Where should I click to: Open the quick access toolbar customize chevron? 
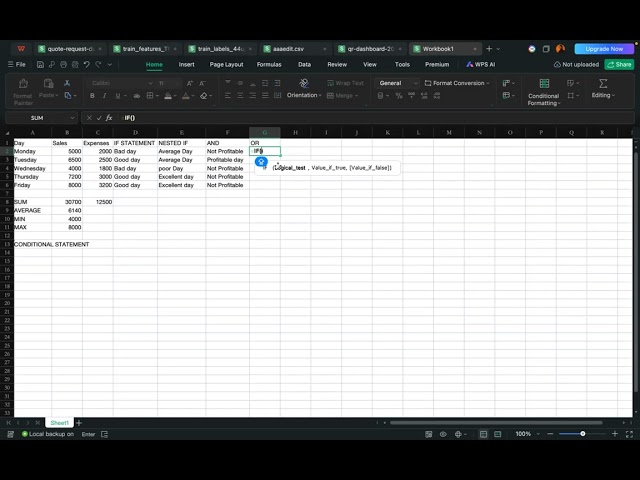click(110, 64)
